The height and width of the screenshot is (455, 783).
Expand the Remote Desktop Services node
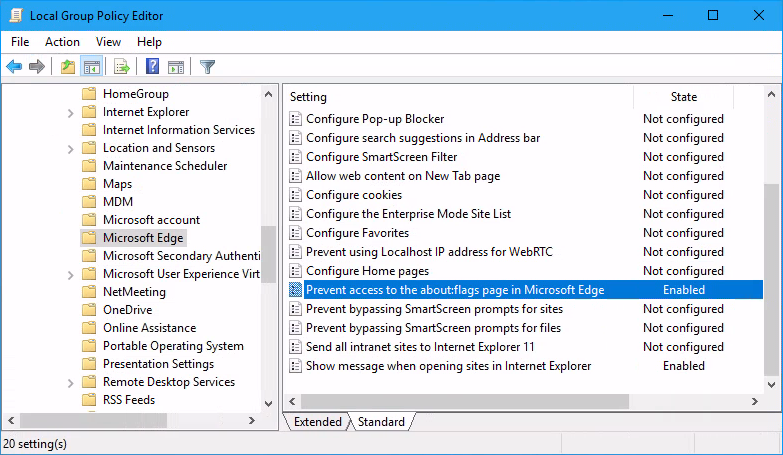click(70, 382)
